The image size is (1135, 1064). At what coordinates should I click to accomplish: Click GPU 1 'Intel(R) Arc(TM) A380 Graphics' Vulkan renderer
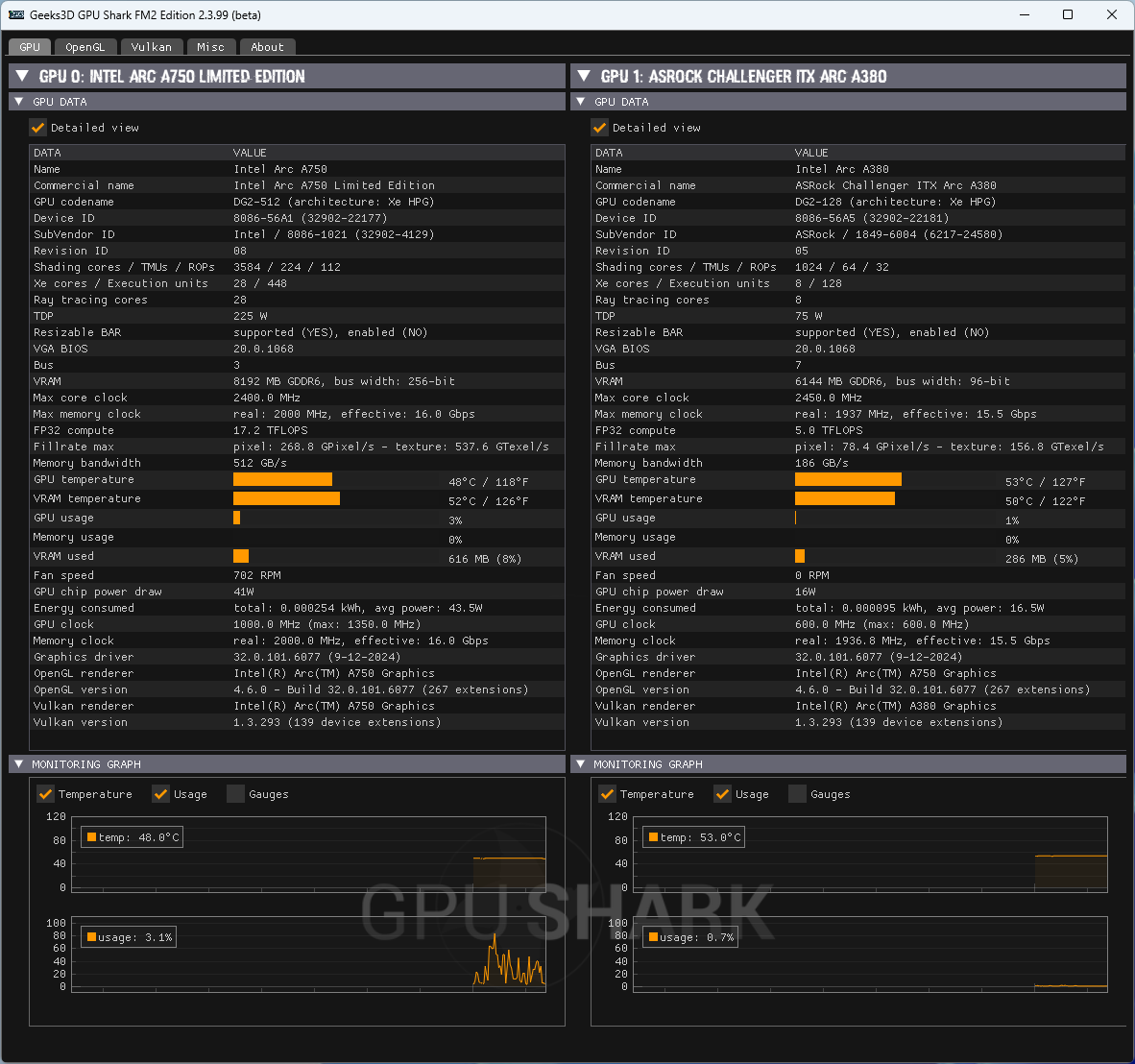point(895,707)
